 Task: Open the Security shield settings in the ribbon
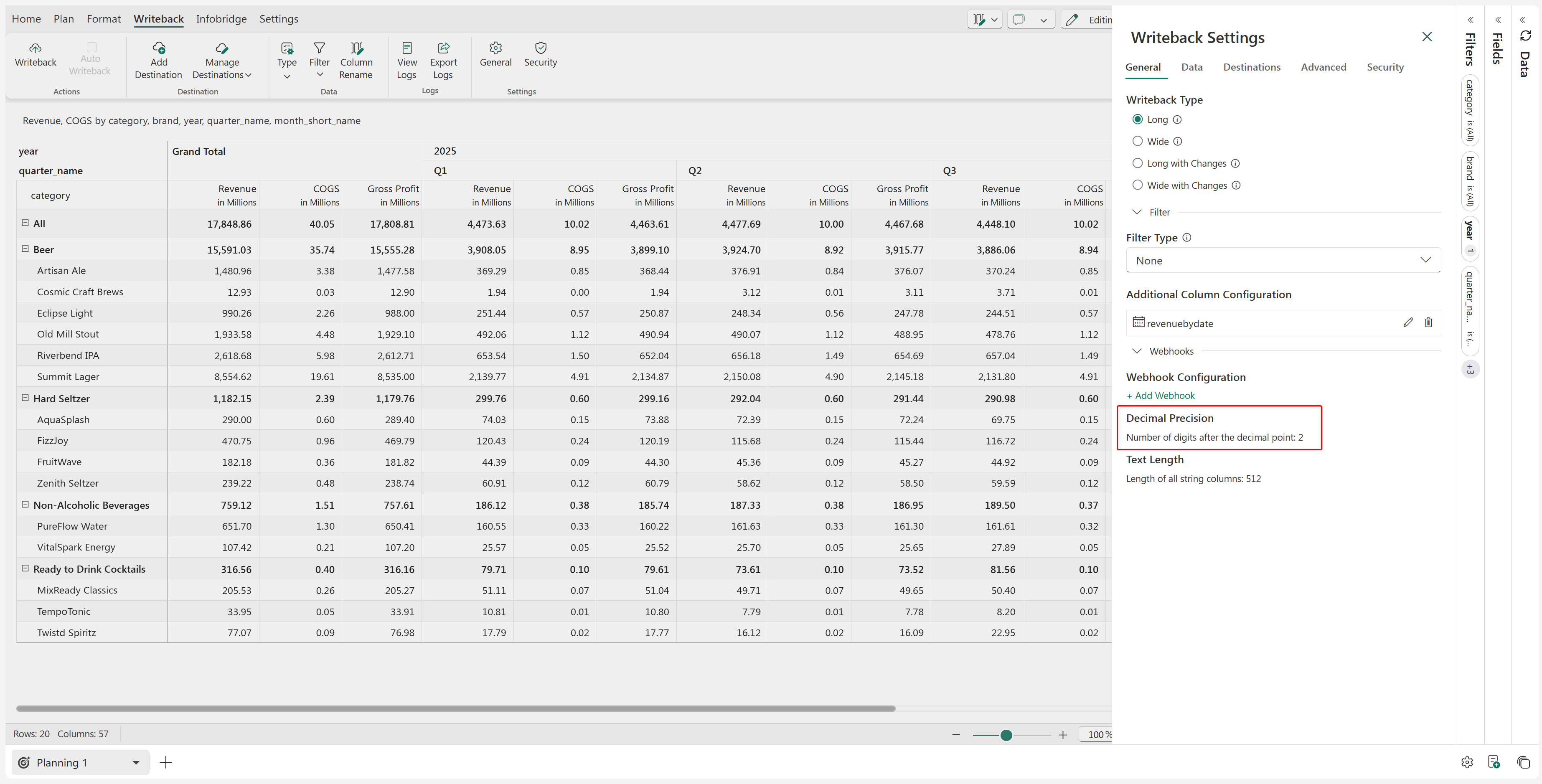[541, 48]
